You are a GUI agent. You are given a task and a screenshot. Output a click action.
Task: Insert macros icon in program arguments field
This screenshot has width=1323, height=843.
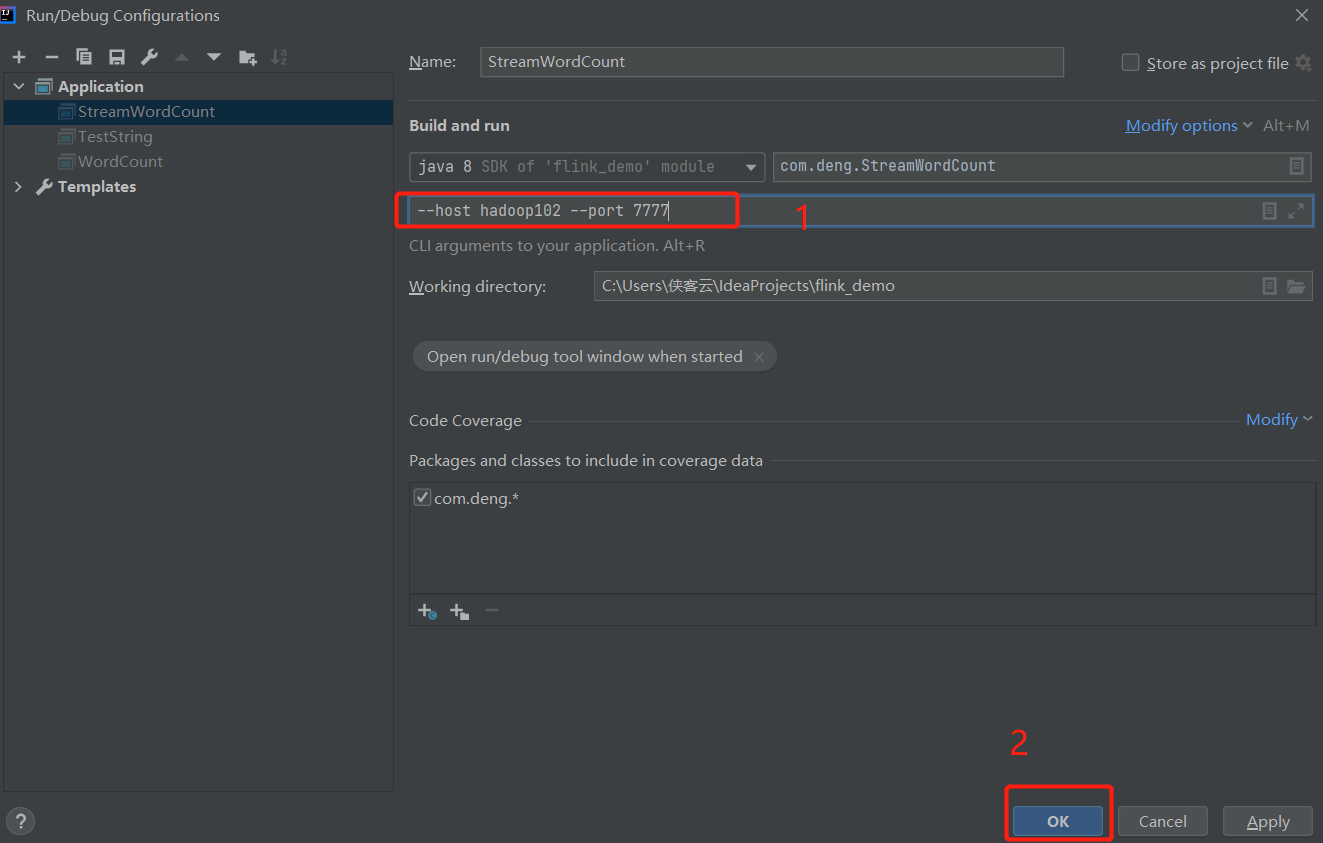click(x=1269, y=211)
